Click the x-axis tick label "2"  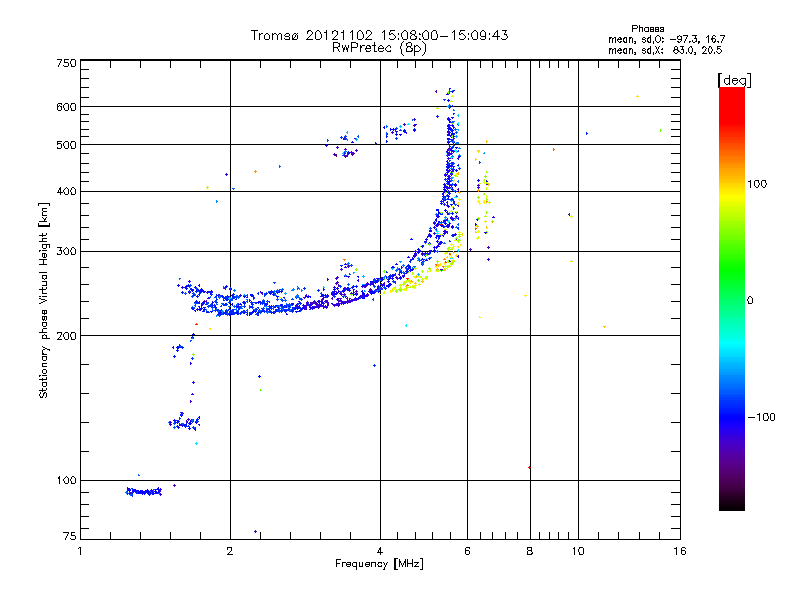[230, 551]
